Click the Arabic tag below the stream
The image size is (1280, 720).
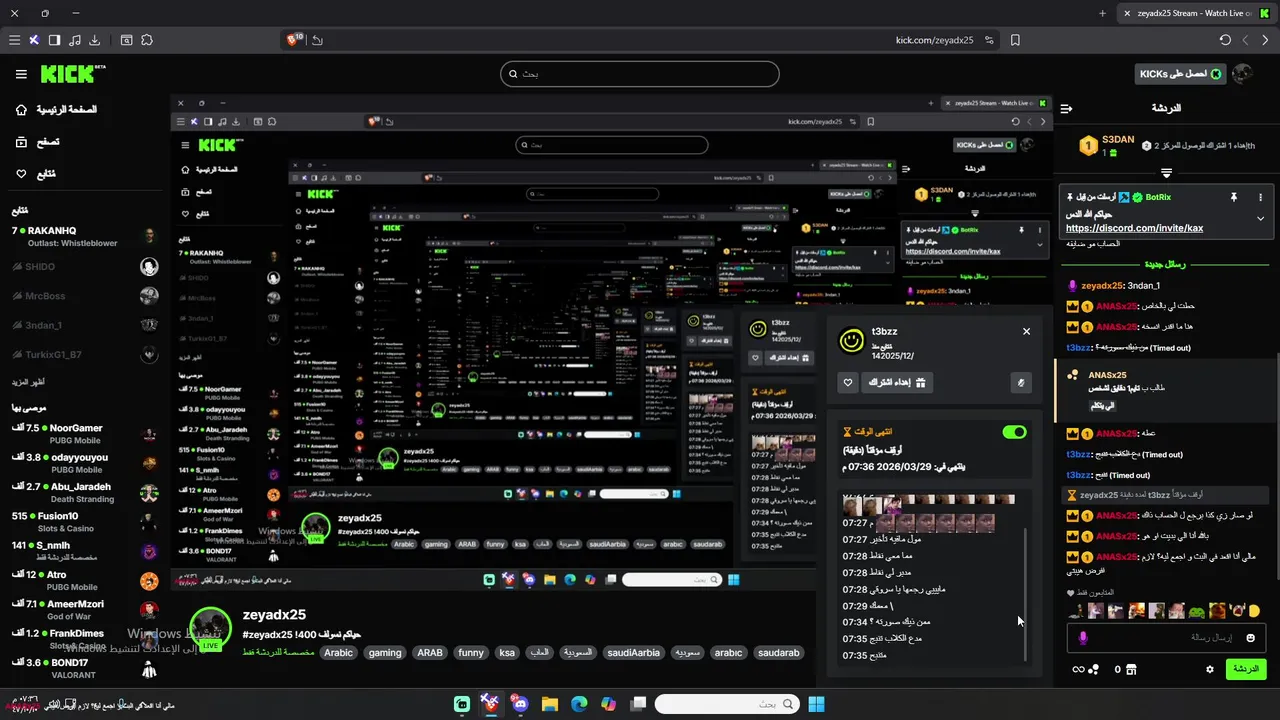pos(338,652)
